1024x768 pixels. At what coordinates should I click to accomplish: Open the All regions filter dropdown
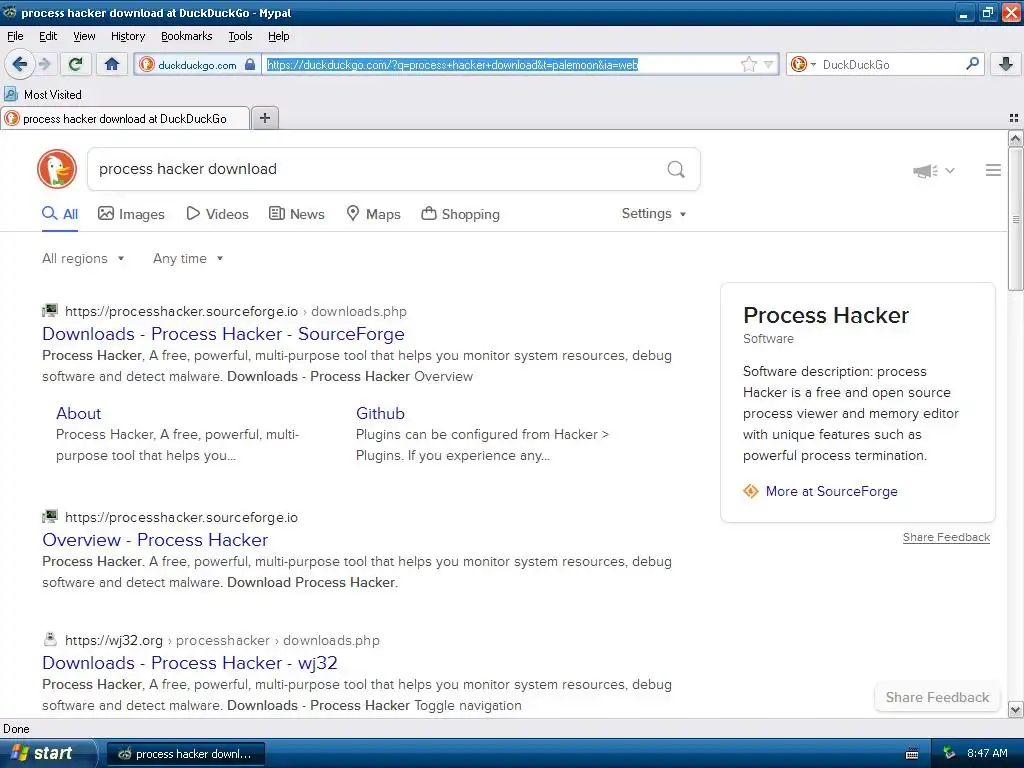click(x=83, y=259)
